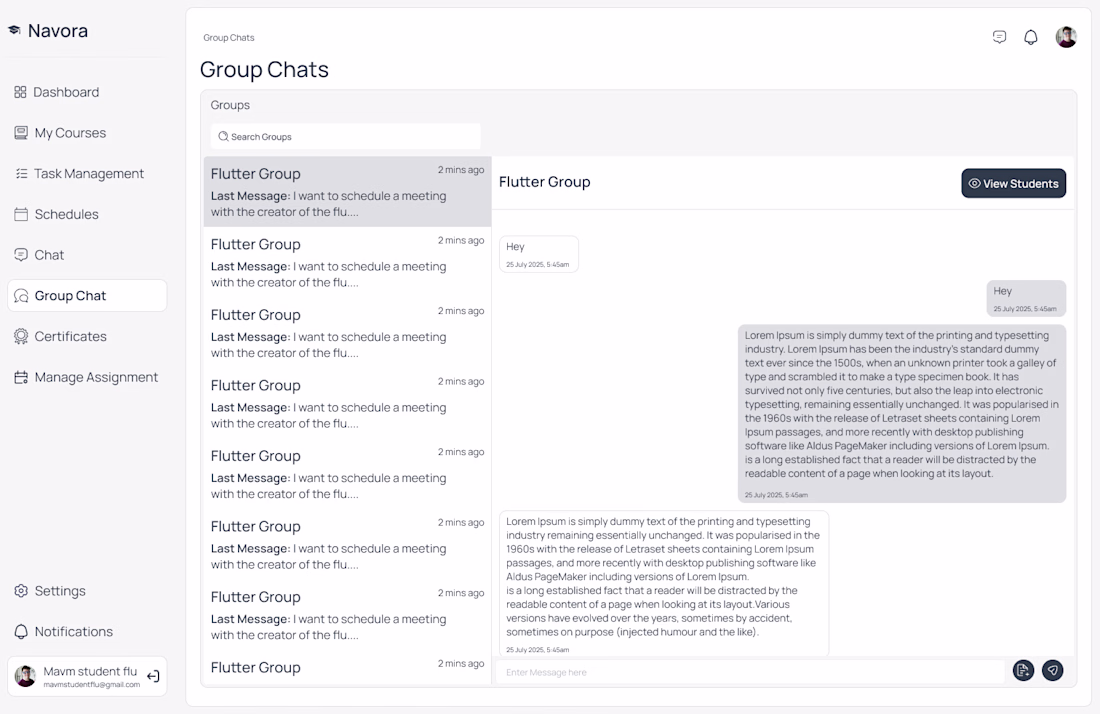Click the Navora graduation cap logo
This screenshot has height=714, width=1100.
tap(14, 31)
